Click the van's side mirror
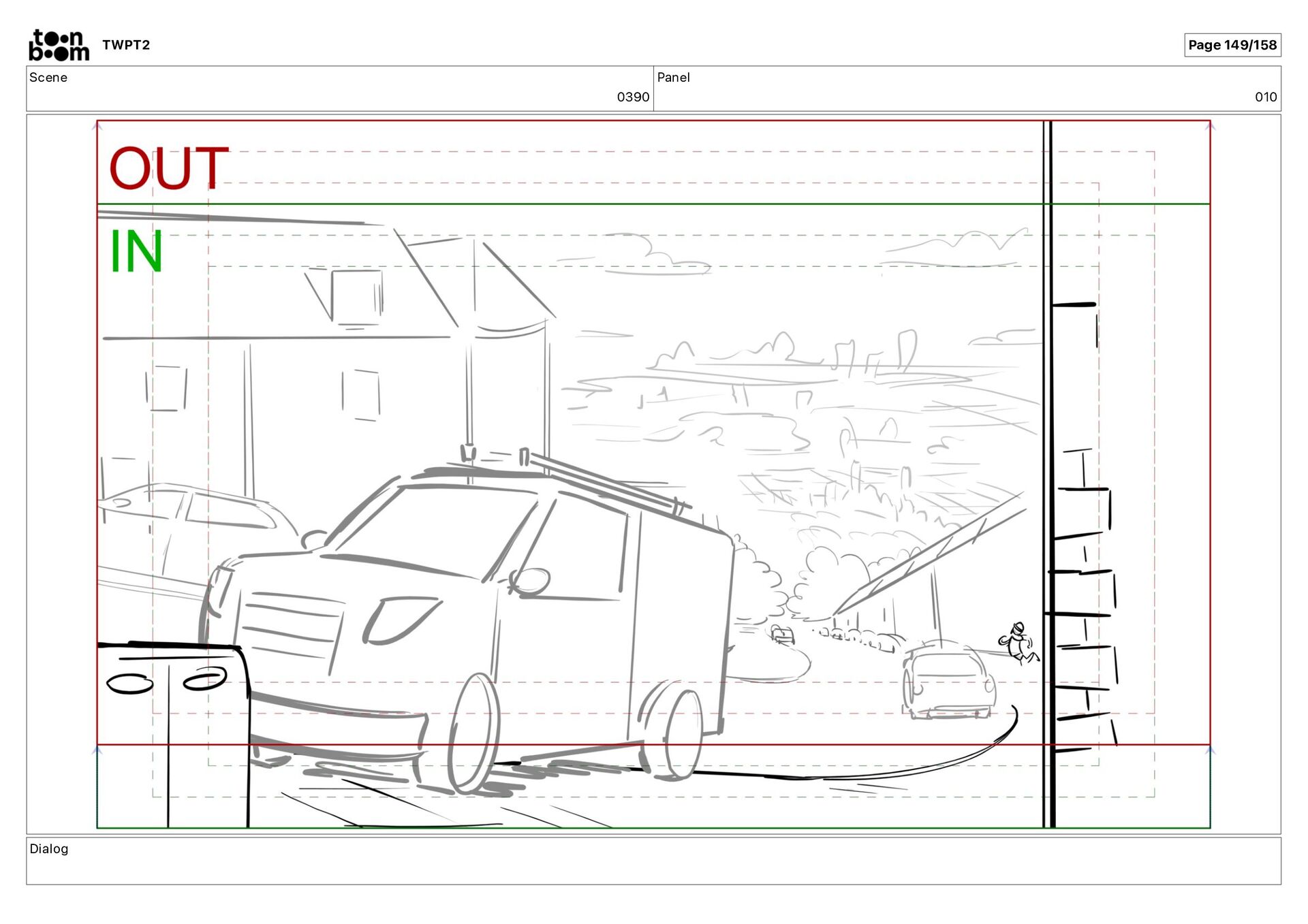Screen dimensions: 1308x924 531,582
